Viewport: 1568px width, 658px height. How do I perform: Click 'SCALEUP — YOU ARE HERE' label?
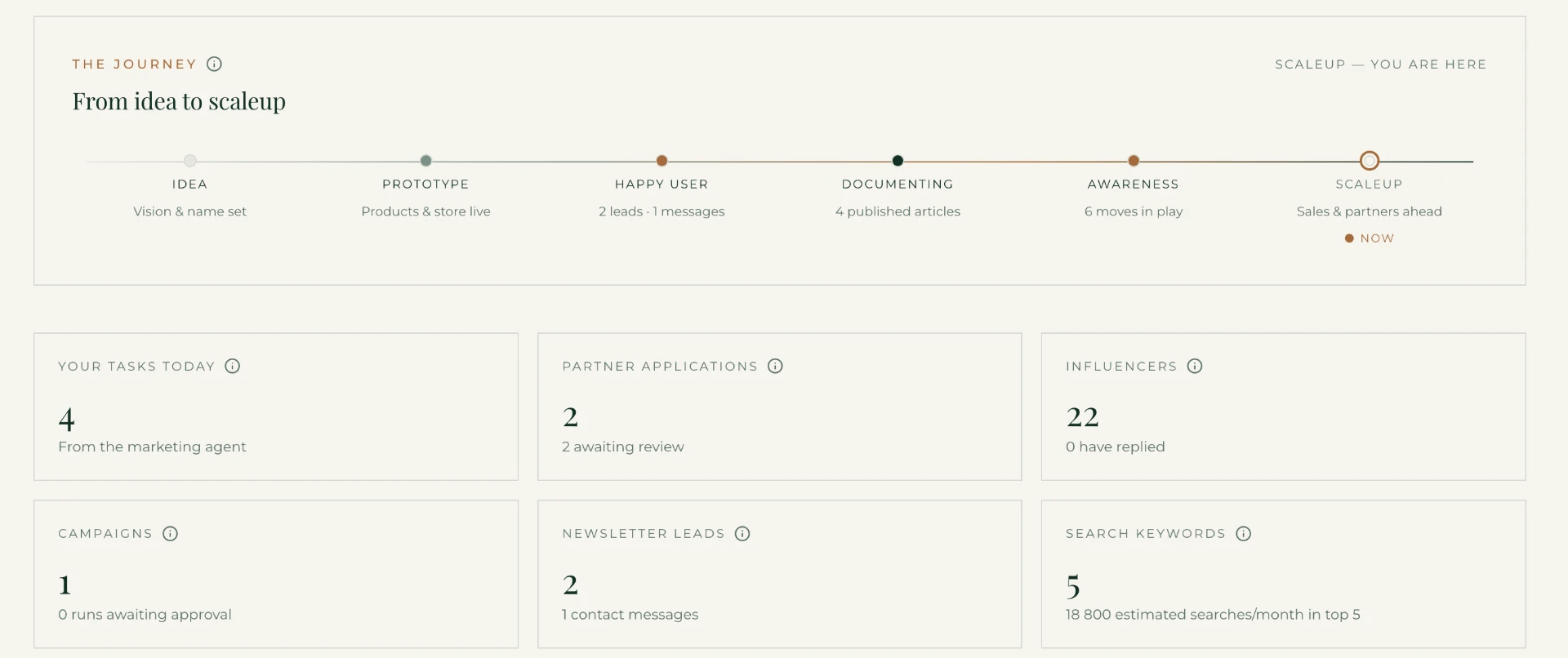(x=1381, y=64)
